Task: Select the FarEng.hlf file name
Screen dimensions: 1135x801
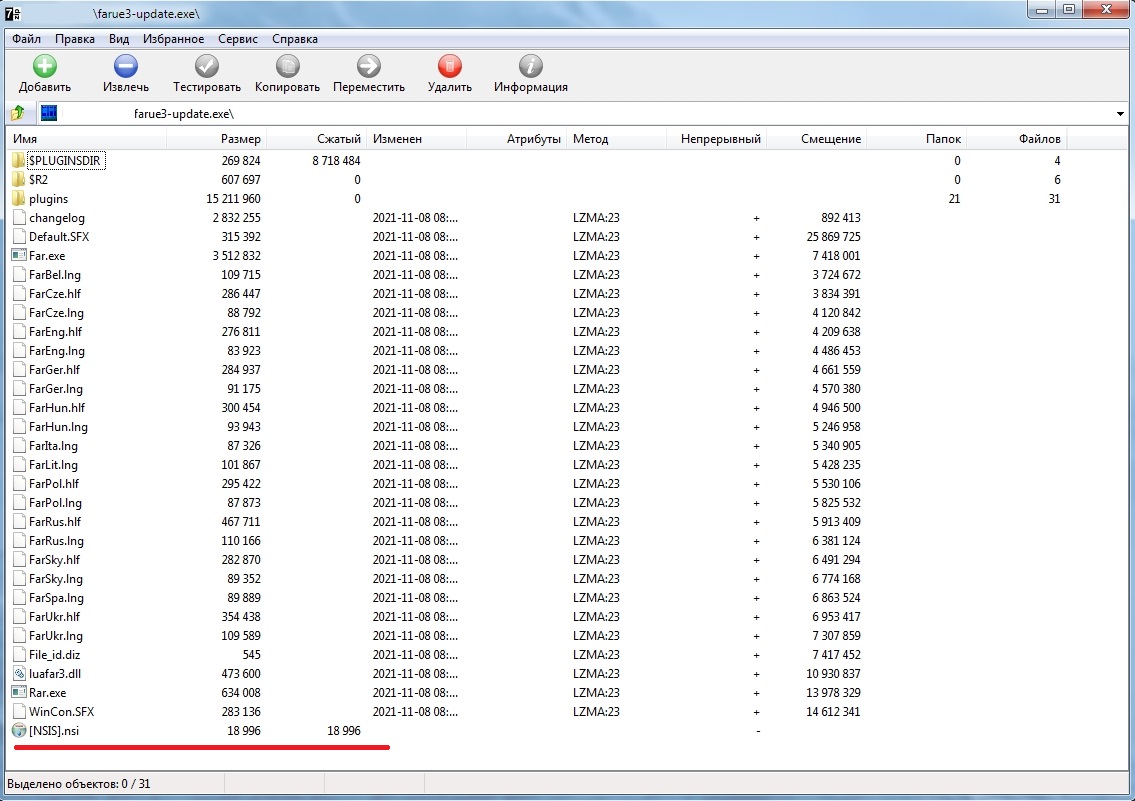Action: (56, 331)
